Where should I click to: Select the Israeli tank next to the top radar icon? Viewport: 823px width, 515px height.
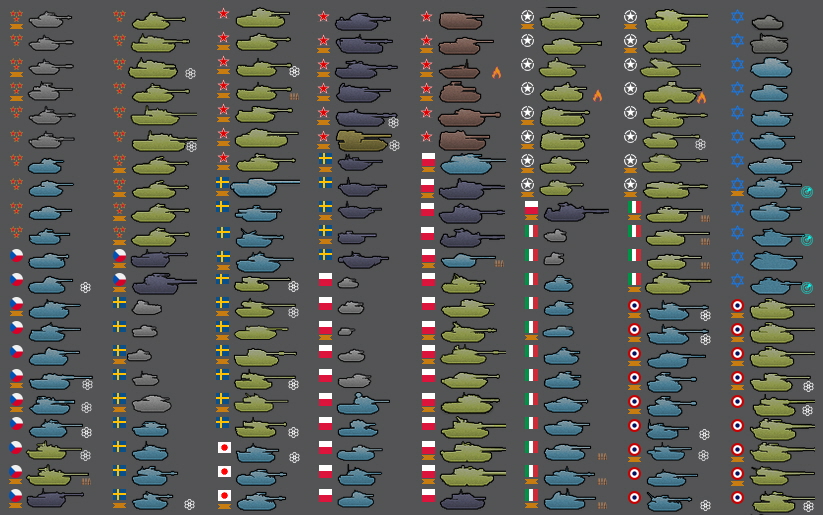tap(774, 187)
